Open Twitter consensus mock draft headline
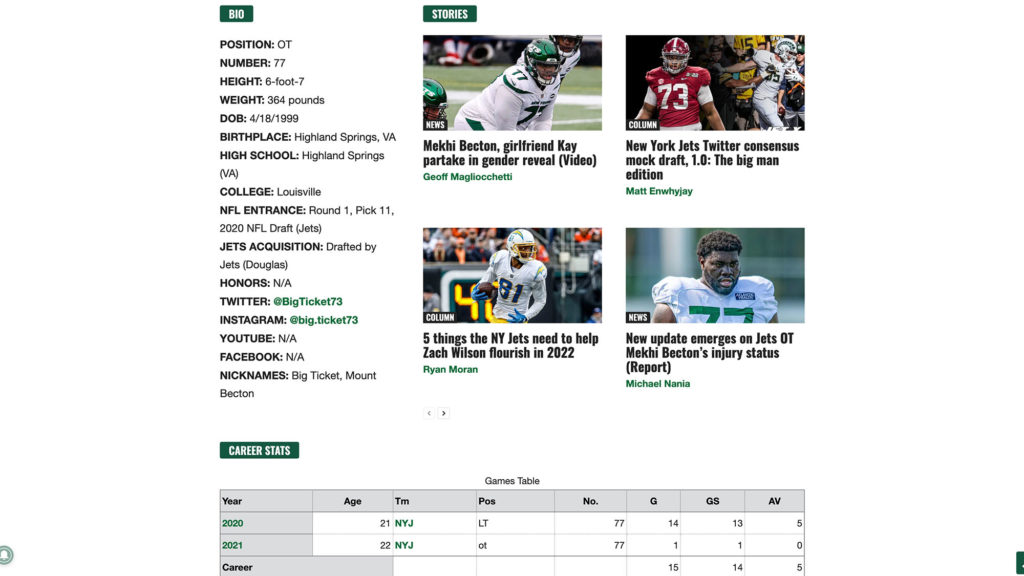Image resolution: width=1024 pixels, height=576 pixels. 712,160
